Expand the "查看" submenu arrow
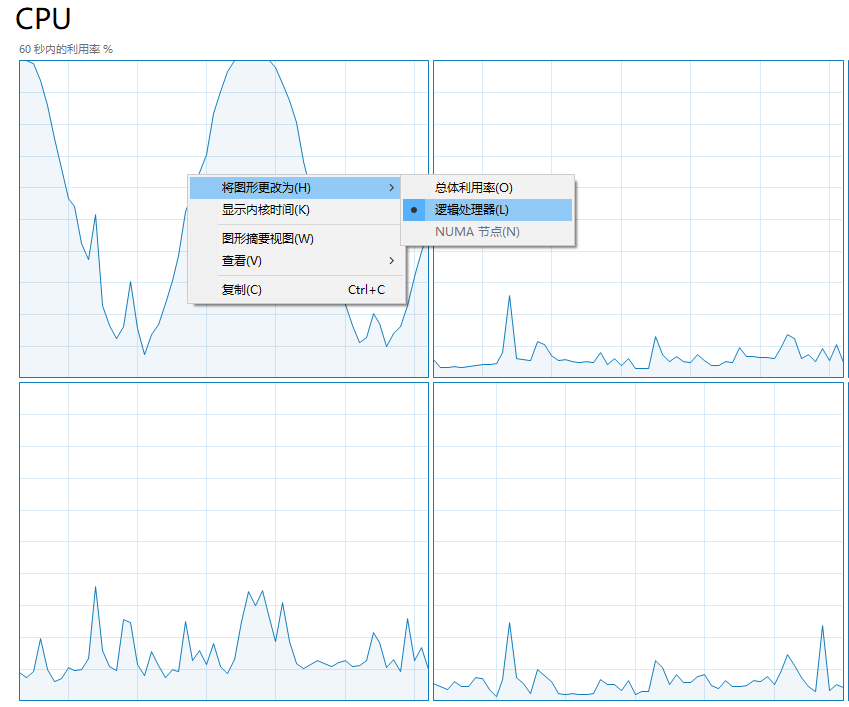 tap(391, 261)
